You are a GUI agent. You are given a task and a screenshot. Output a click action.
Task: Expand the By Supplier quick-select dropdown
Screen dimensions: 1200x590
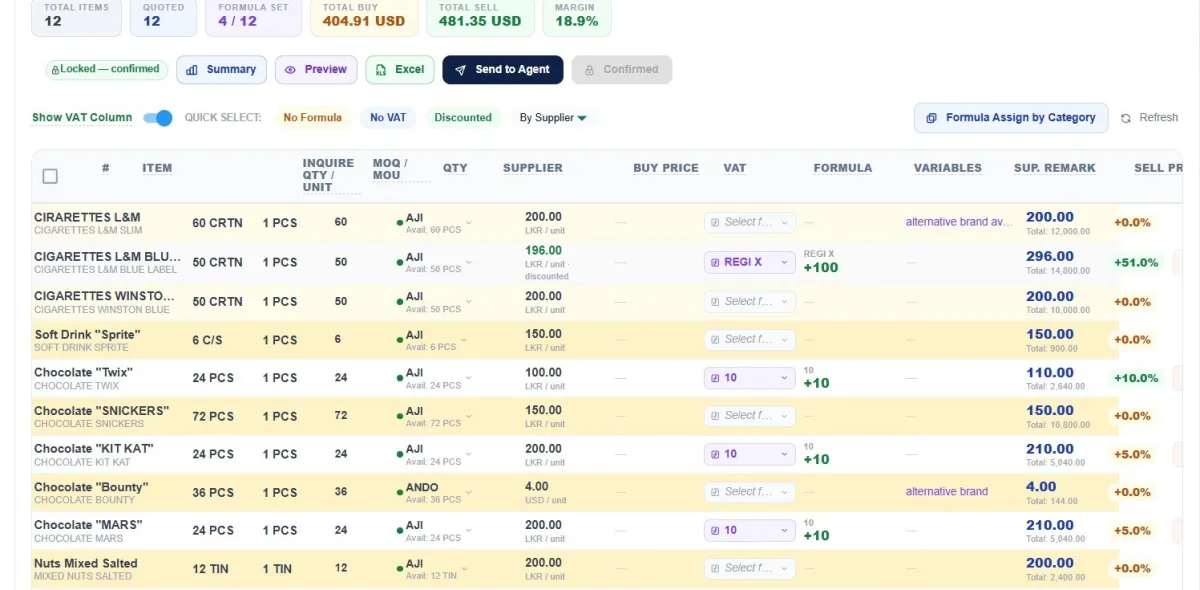pyautogui.click(x=553, y=118)
